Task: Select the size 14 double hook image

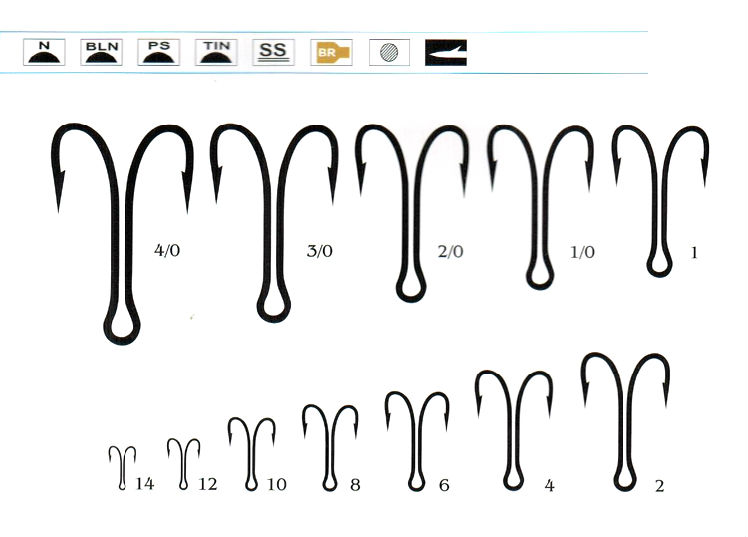Action: click(122, 468)
